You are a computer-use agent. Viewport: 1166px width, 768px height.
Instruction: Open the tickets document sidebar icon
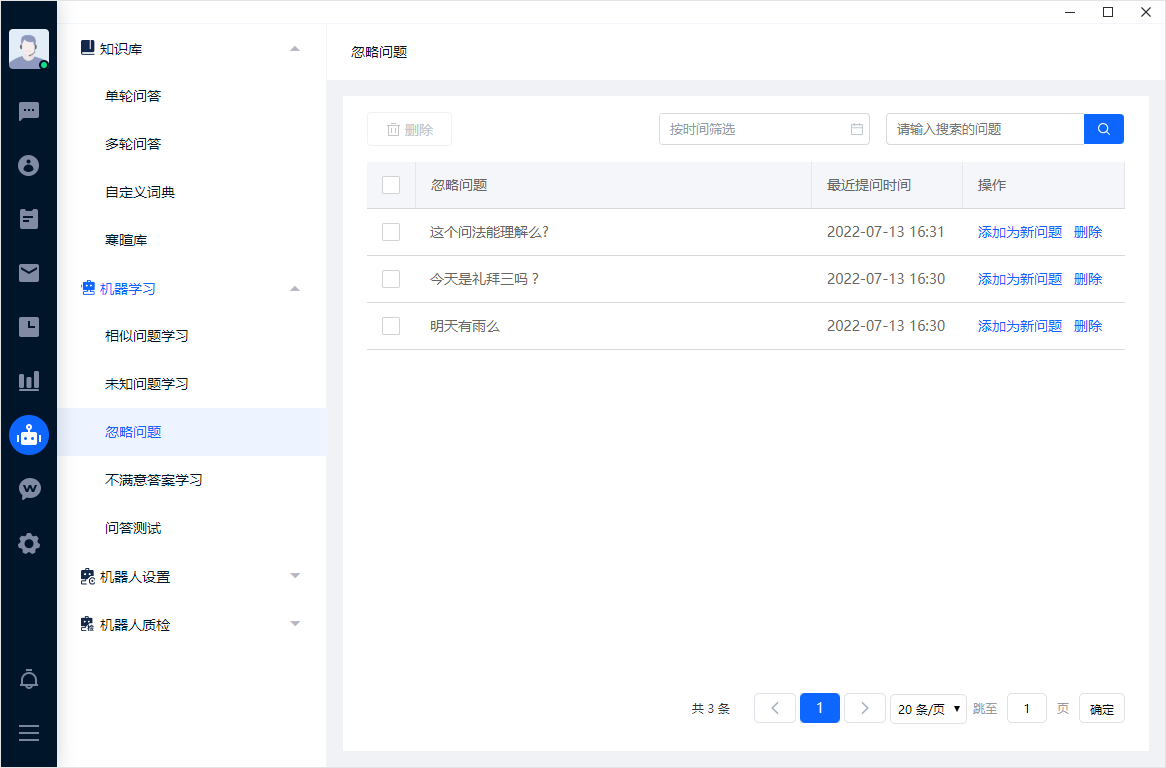click(x=29, y=219)
